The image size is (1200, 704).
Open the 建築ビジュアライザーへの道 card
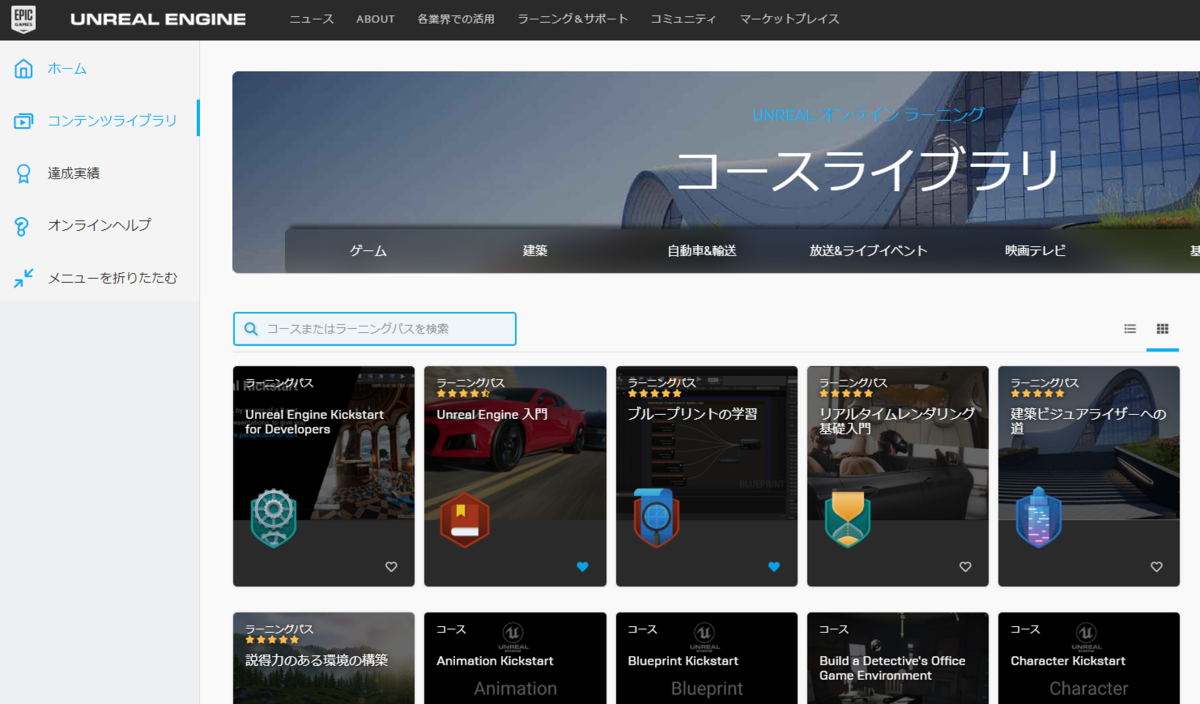click(x=1089, y=476)
